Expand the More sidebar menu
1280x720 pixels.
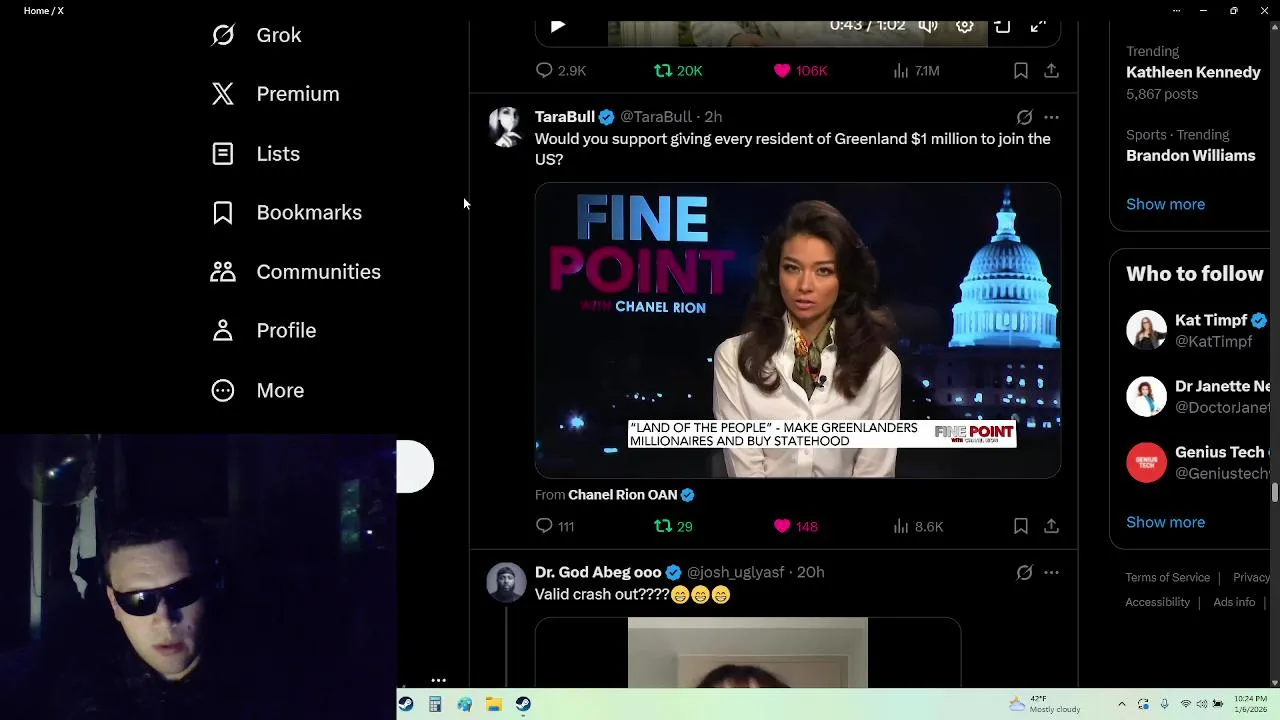pos(258,391)
